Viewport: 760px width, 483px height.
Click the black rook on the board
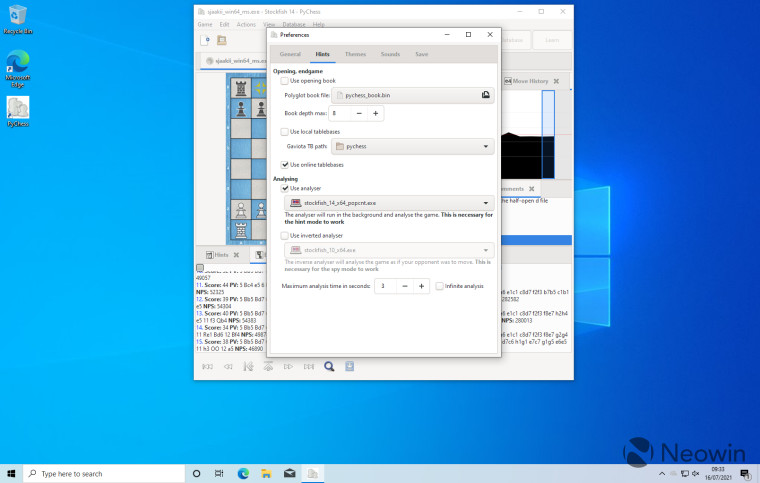(241, 89)
